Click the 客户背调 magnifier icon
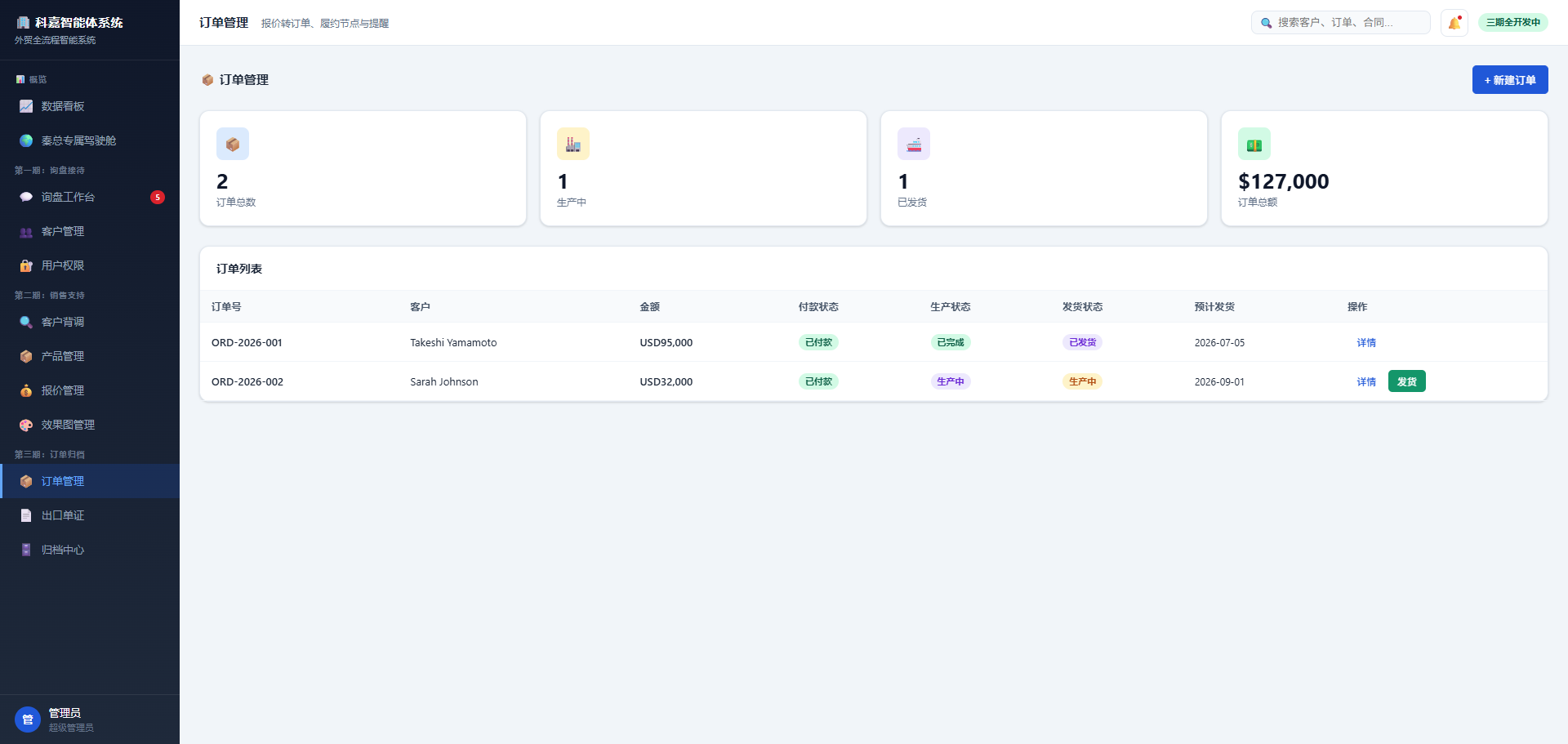 [26, 322]
